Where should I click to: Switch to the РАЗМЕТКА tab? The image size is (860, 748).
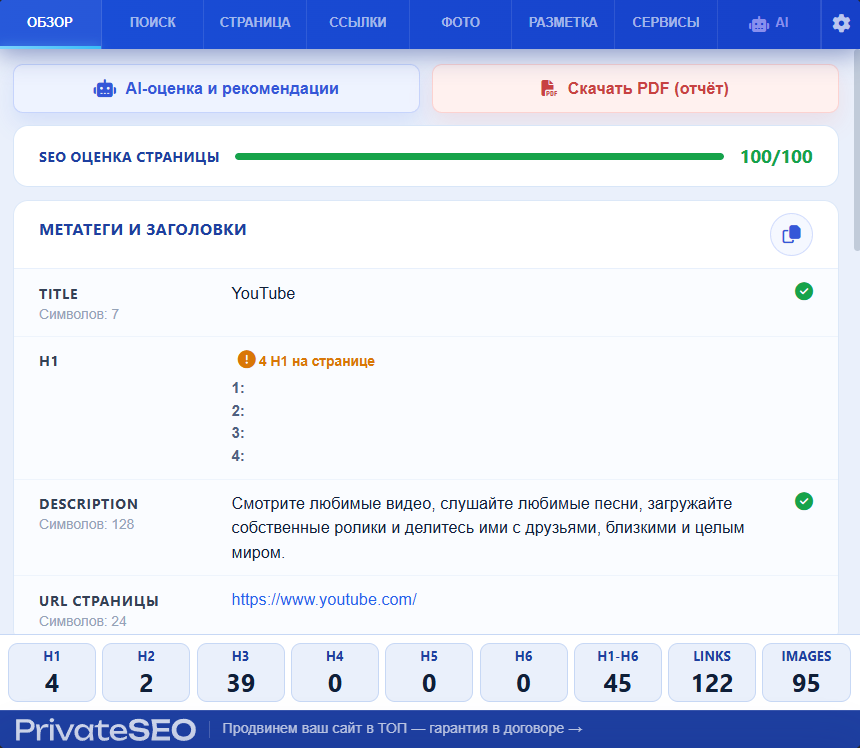[x=563, y=24]
